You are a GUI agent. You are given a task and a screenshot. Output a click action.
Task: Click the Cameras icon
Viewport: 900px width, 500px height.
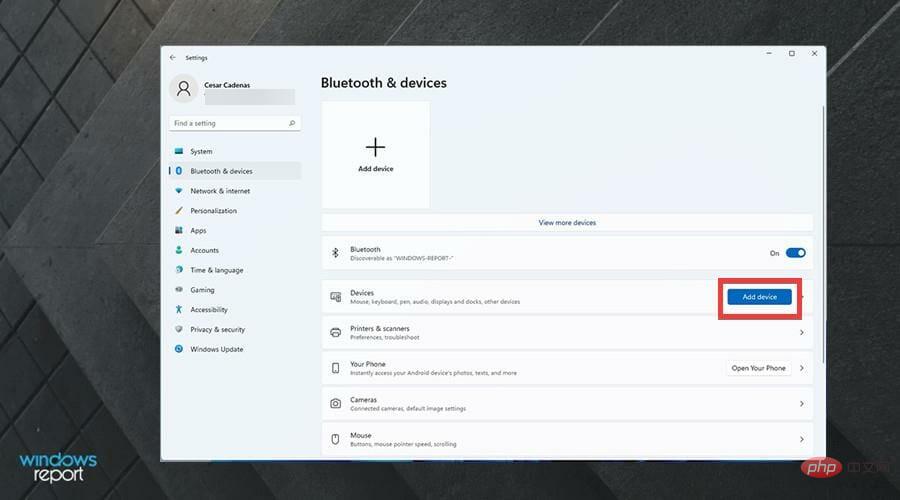336,404
